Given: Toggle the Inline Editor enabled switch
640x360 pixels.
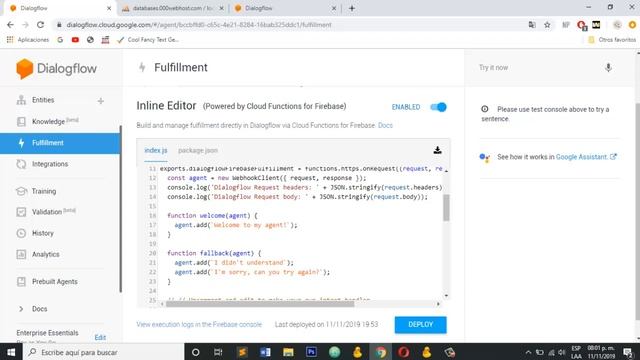Looking at the screenshot, I should tap(438, 107).
